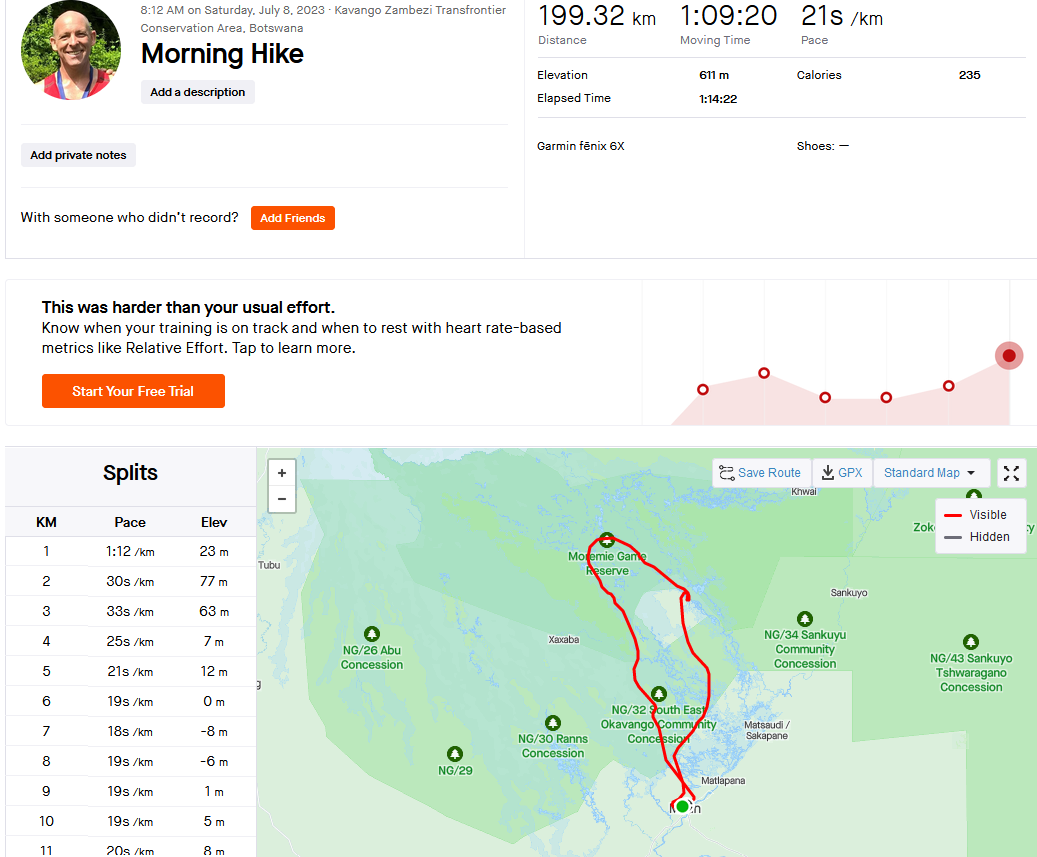Start Your Free Trial button

tap(133, 391)
